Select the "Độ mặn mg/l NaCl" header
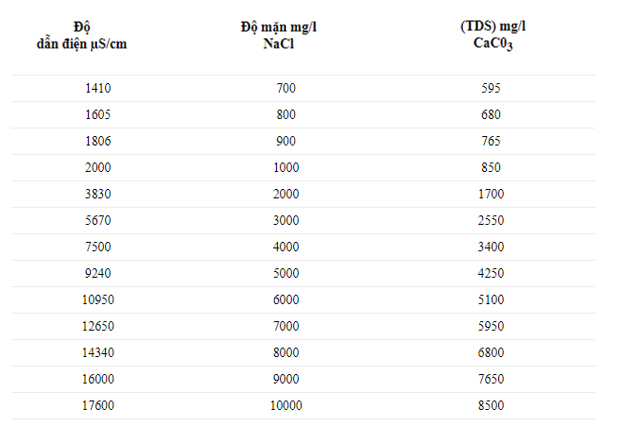This screenshot has height=424, width=622. coord(286,33)
